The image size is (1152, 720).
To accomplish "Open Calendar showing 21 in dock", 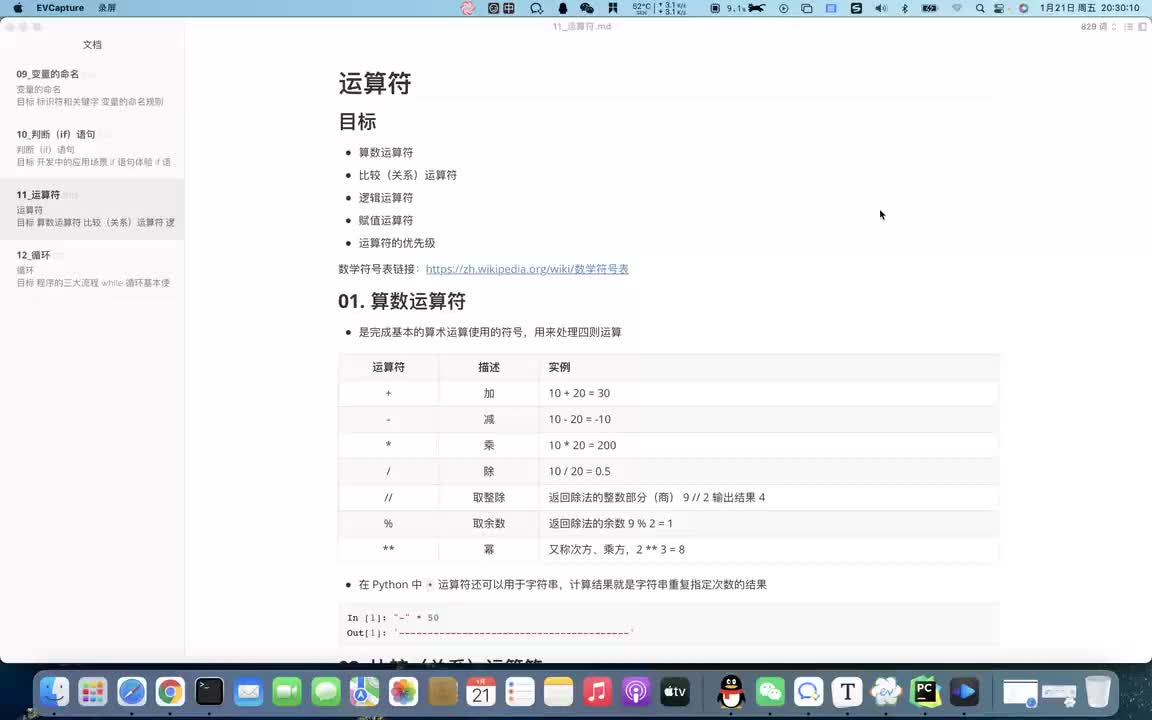I will [x=481, y=691].
